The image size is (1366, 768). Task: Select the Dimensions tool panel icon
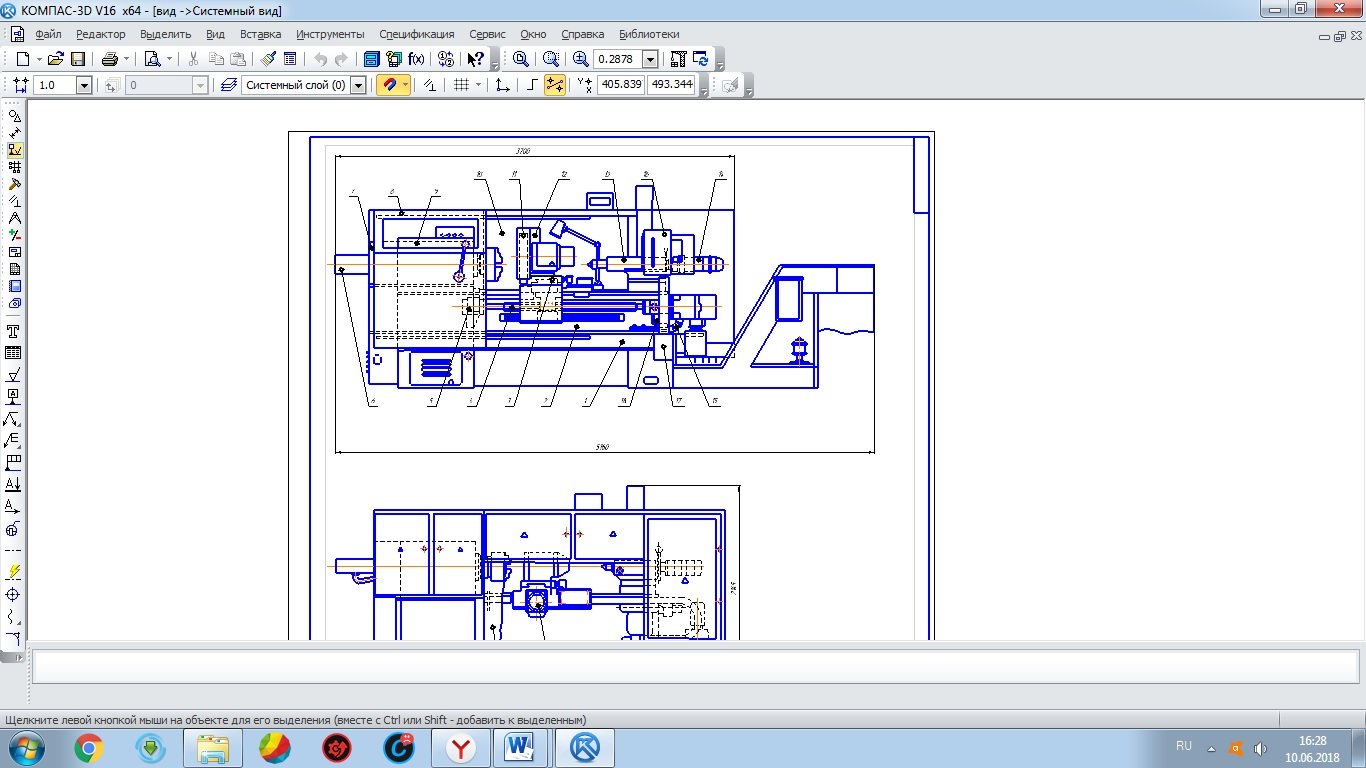pos(14,133)
